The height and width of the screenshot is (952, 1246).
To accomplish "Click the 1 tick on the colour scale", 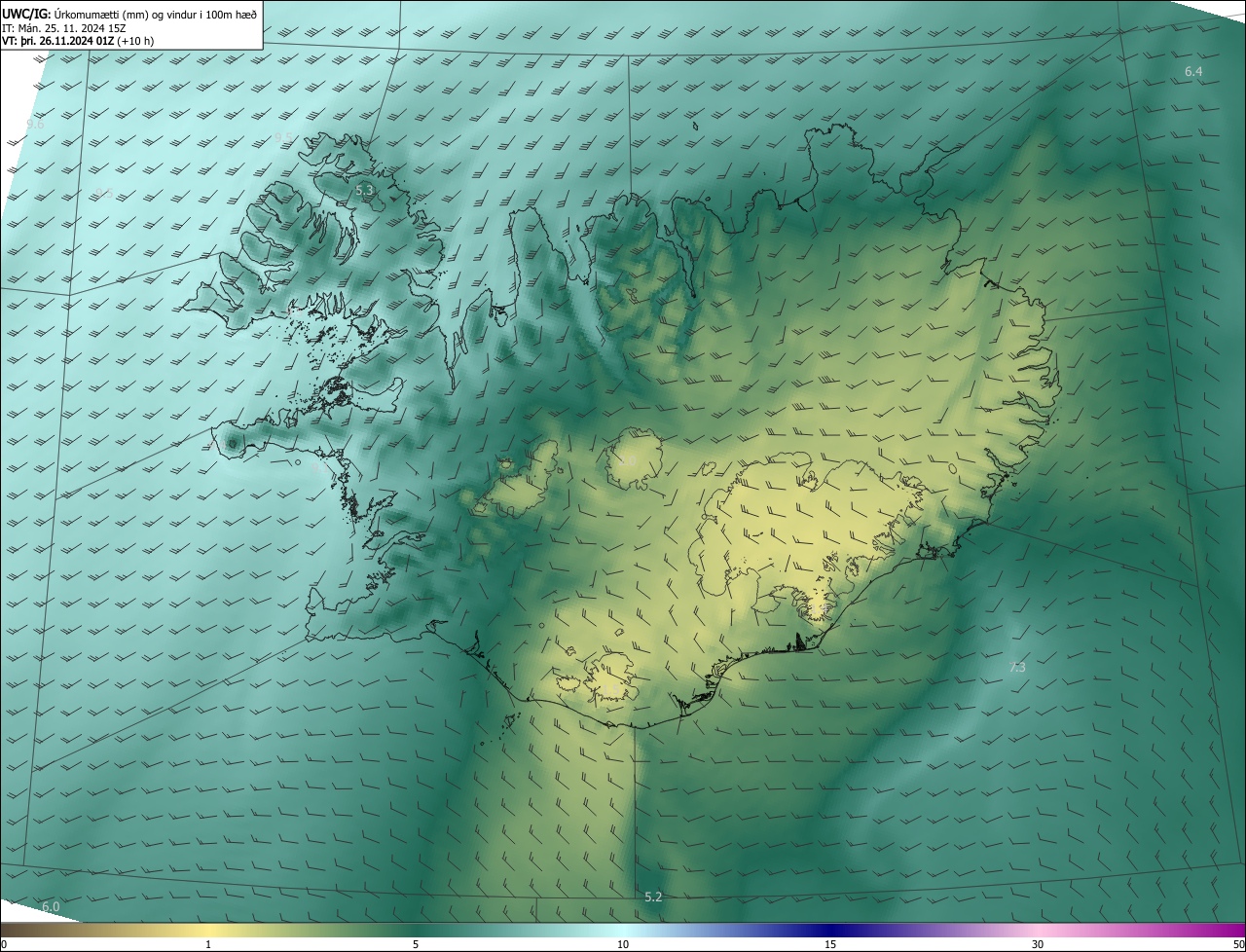I will [208, 944].
